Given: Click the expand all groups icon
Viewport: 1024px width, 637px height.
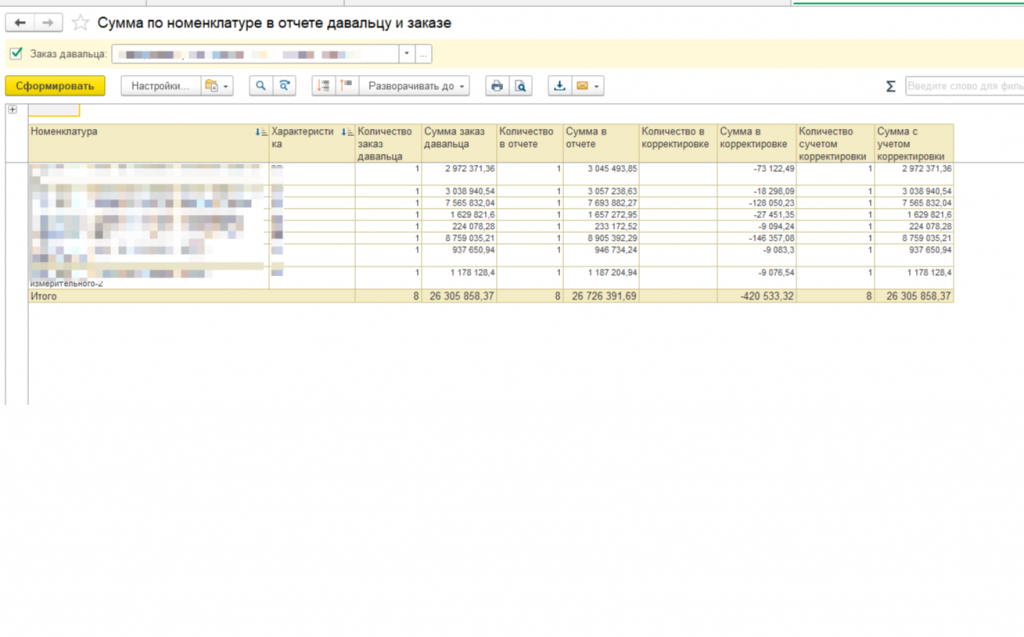Looking at the screenshot, I should coord(323,86).
